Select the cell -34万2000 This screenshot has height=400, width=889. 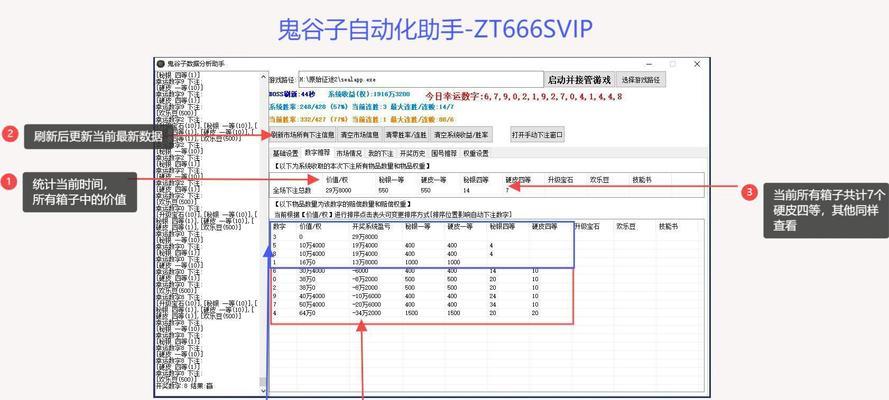pos(366,313)
